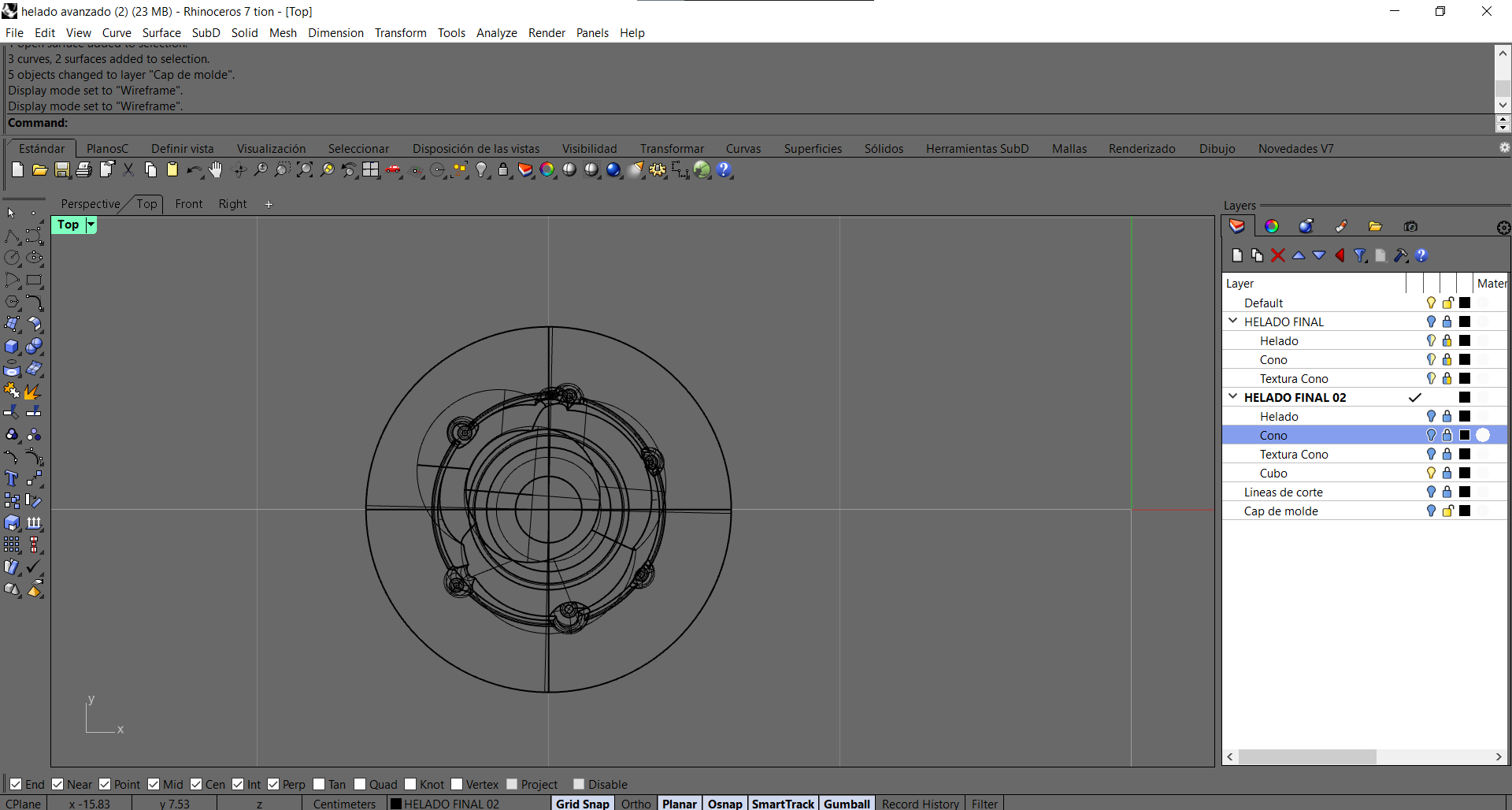Select the Polyline tool in the left sidebar
This screenshot has width=1512, height=810.
point(12,236)
